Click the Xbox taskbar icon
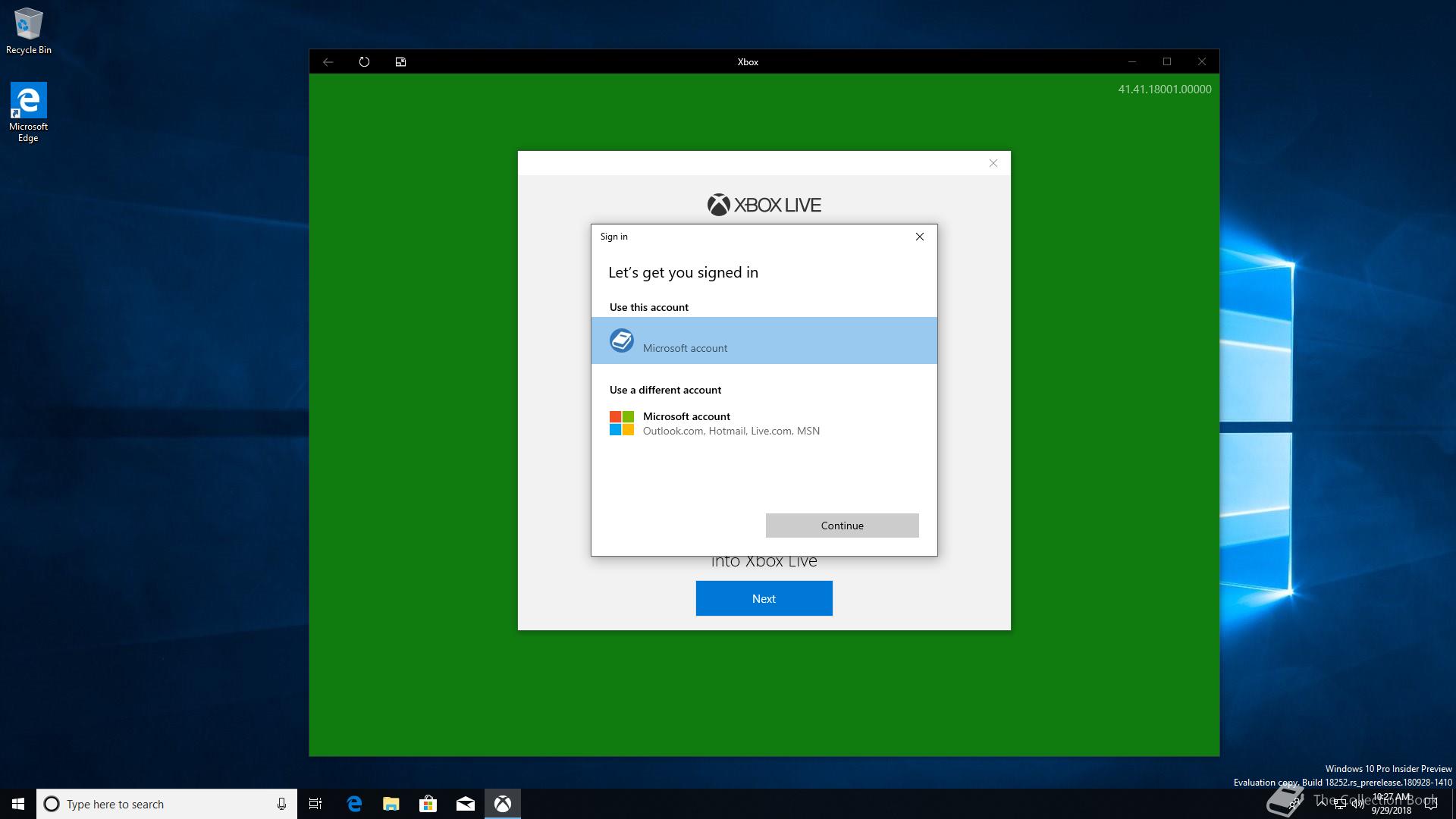The height and width of the screenshot is (819, 1456). [x=503, y=804]
